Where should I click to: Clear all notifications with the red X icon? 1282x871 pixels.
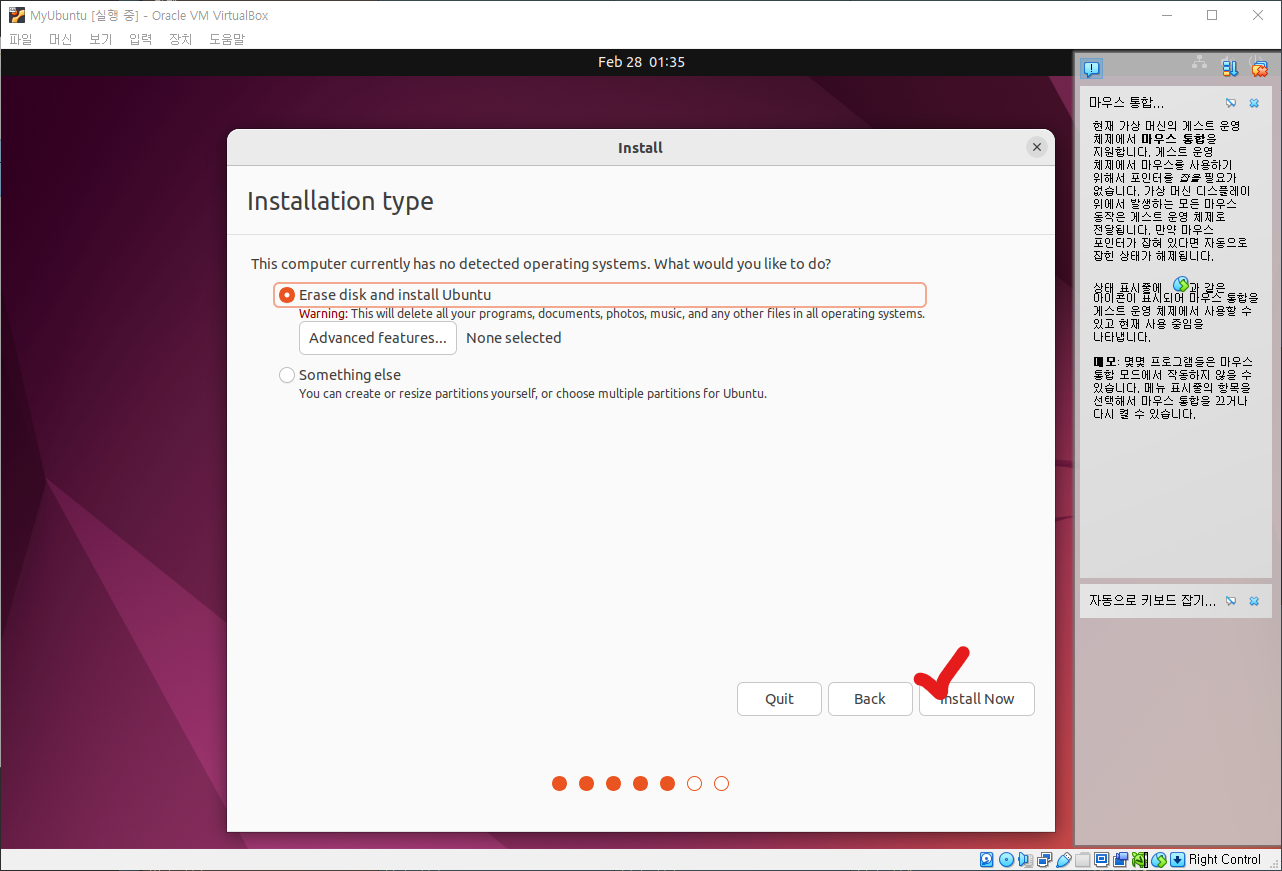pos(1260,68)
